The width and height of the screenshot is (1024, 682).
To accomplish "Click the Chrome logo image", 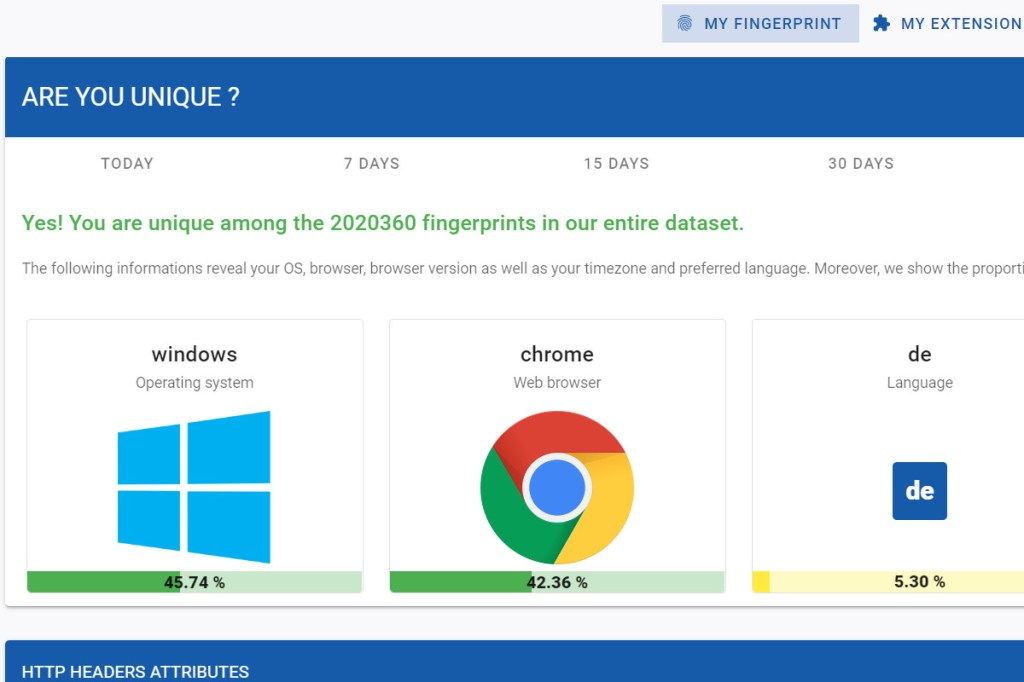I will (557, 487).
